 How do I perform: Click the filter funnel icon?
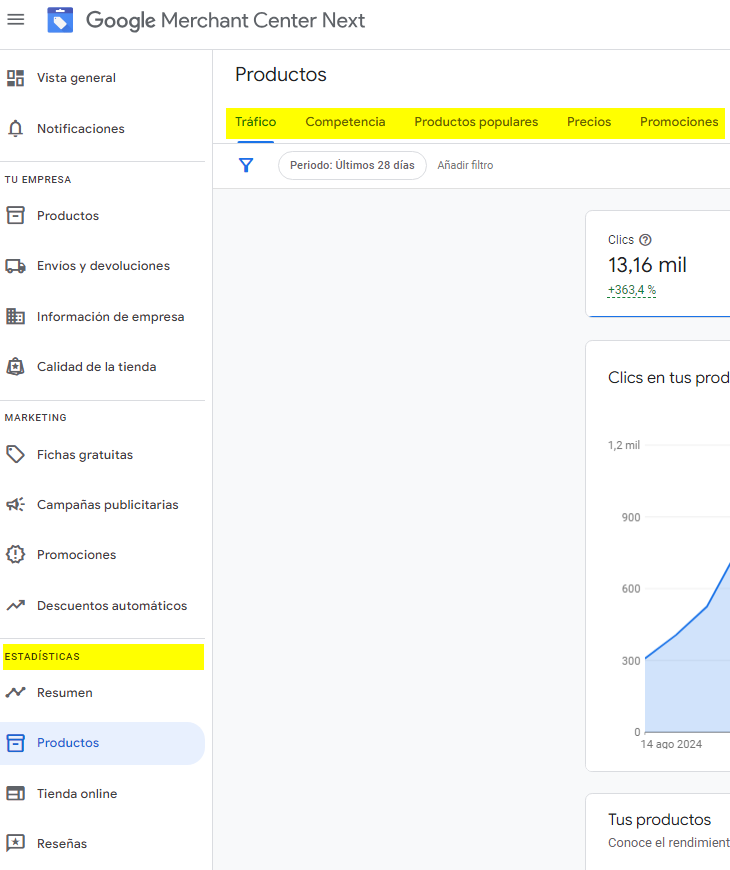pos(246,165)
